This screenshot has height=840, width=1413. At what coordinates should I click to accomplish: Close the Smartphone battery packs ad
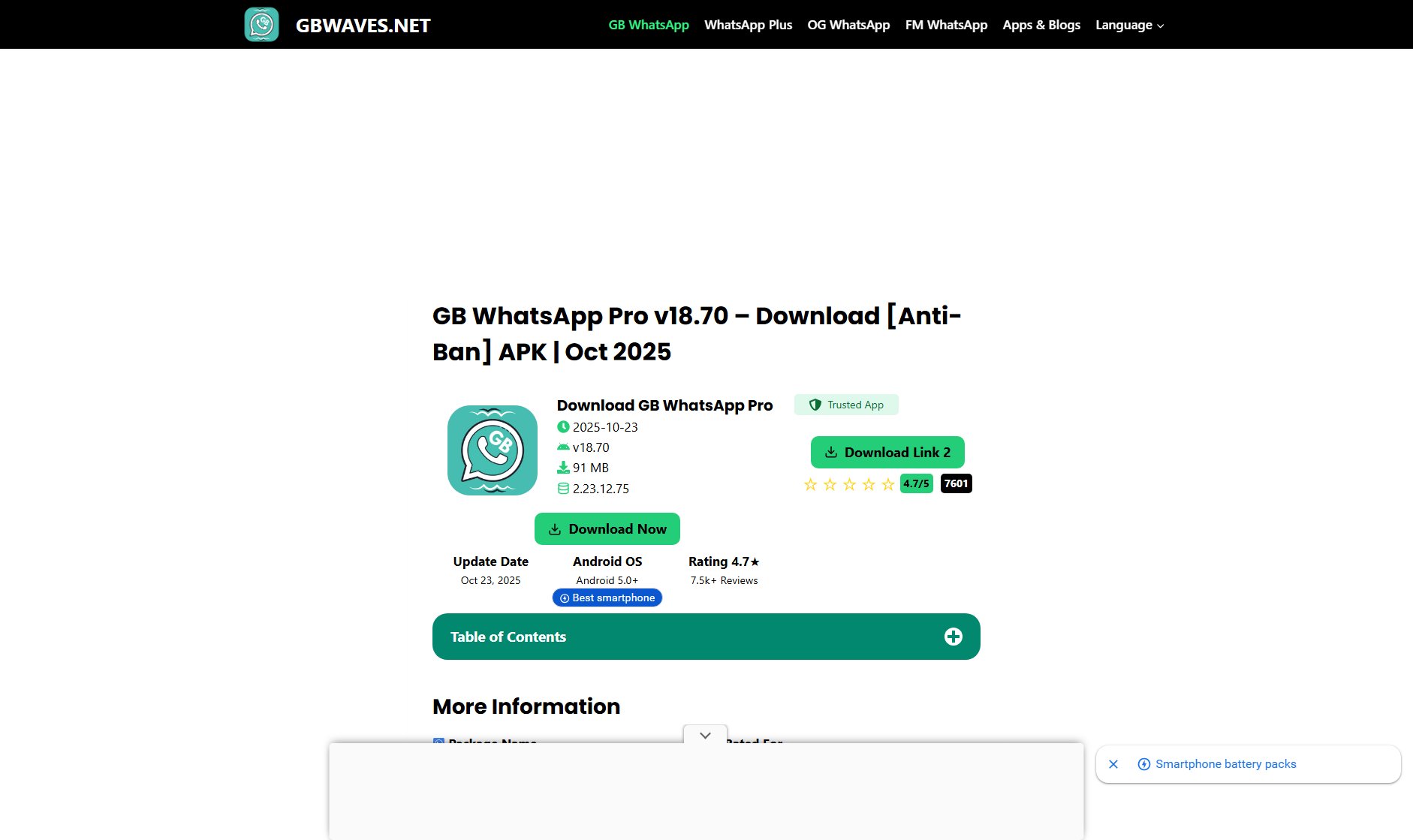(1113, 764)
